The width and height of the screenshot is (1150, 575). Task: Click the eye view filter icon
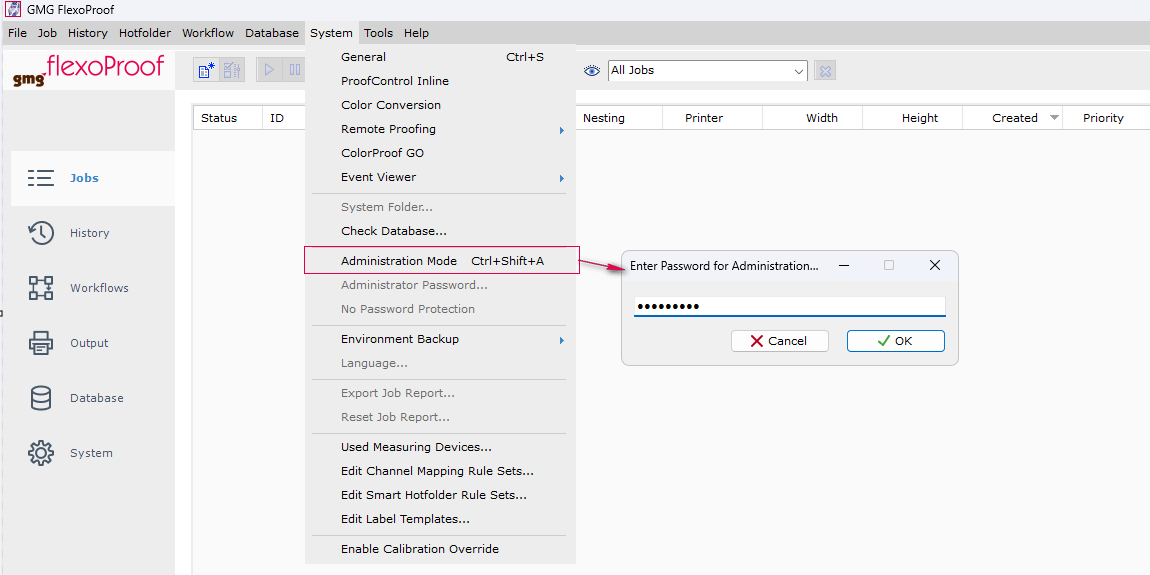[x=592, y=70]
